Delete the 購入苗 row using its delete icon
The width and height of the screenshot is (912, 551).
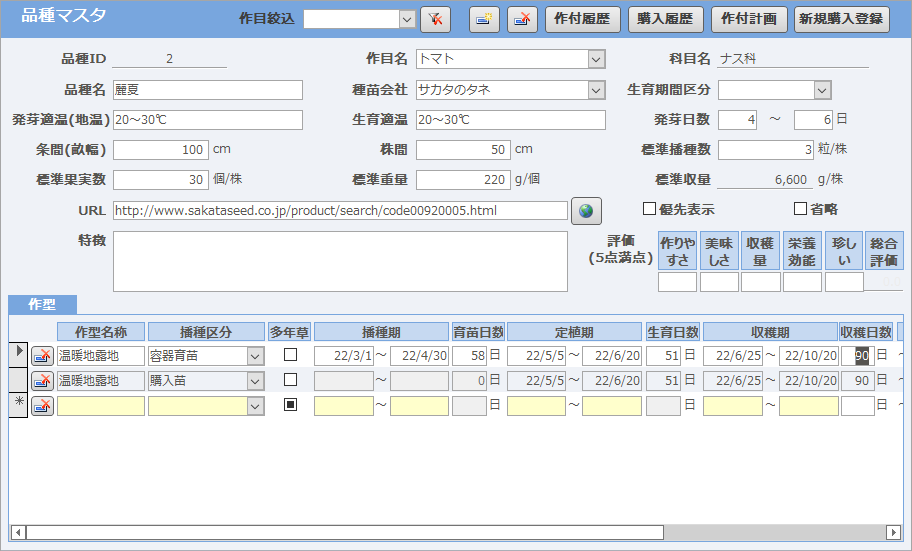click(42, 380)
